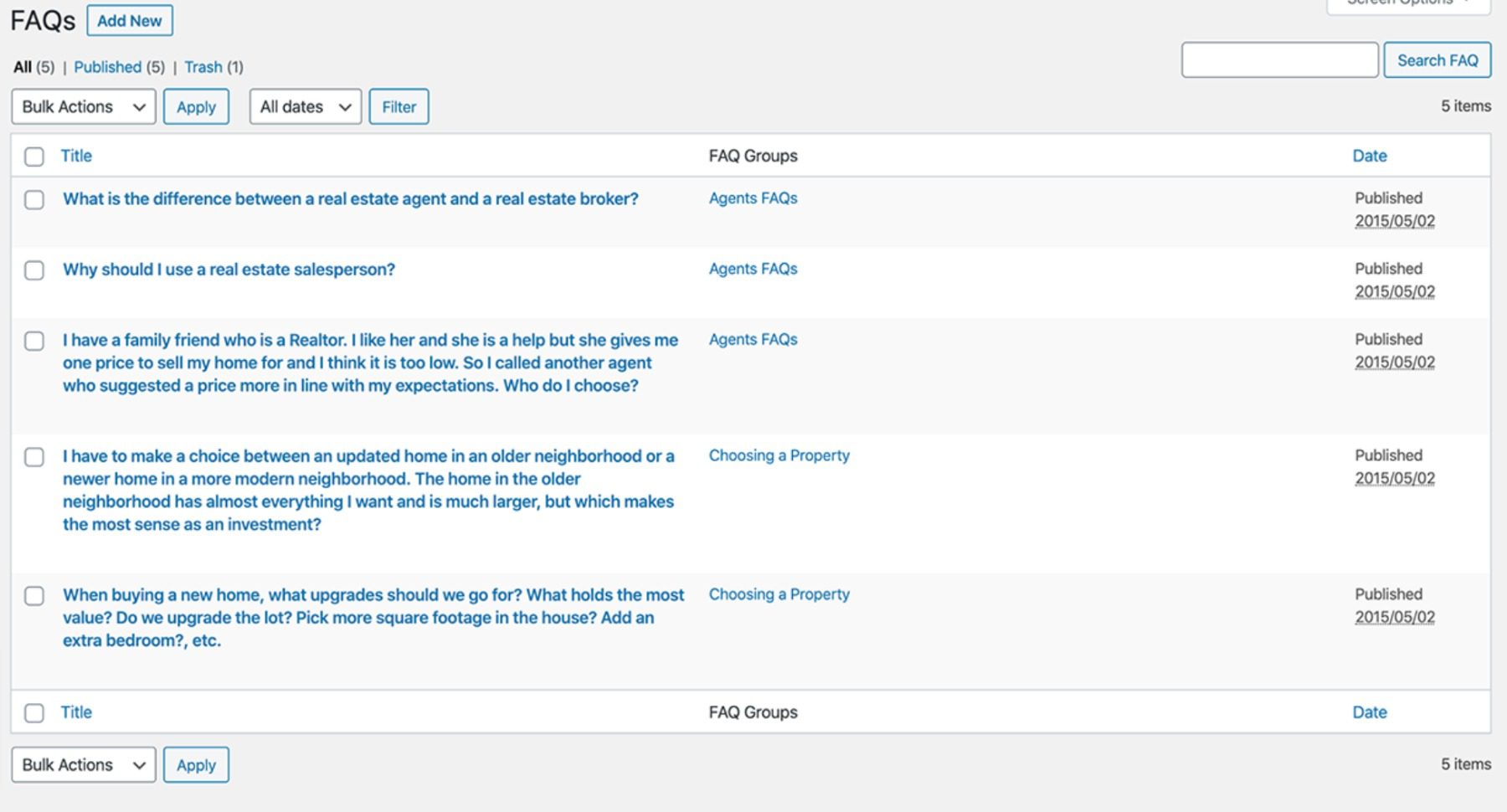Check the box for agent versus broker FAQ
Viewport: 1507px width, 812px height.
point(34,200)
